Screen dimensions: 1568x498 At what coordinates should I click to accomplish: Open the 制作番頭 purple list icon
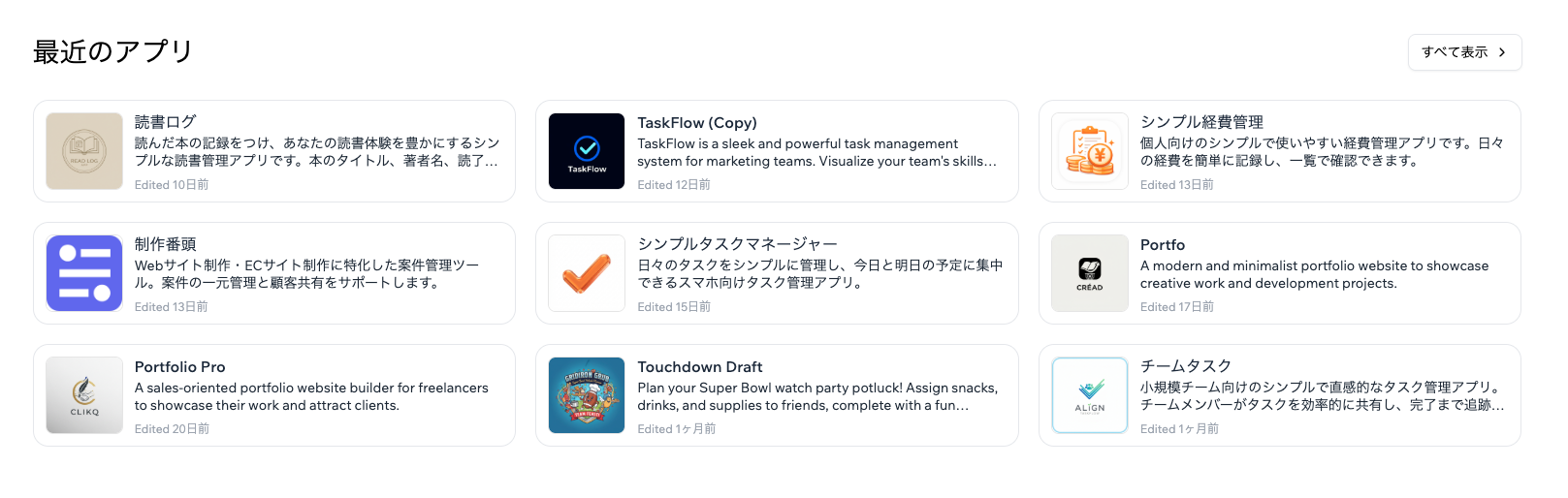84,273
